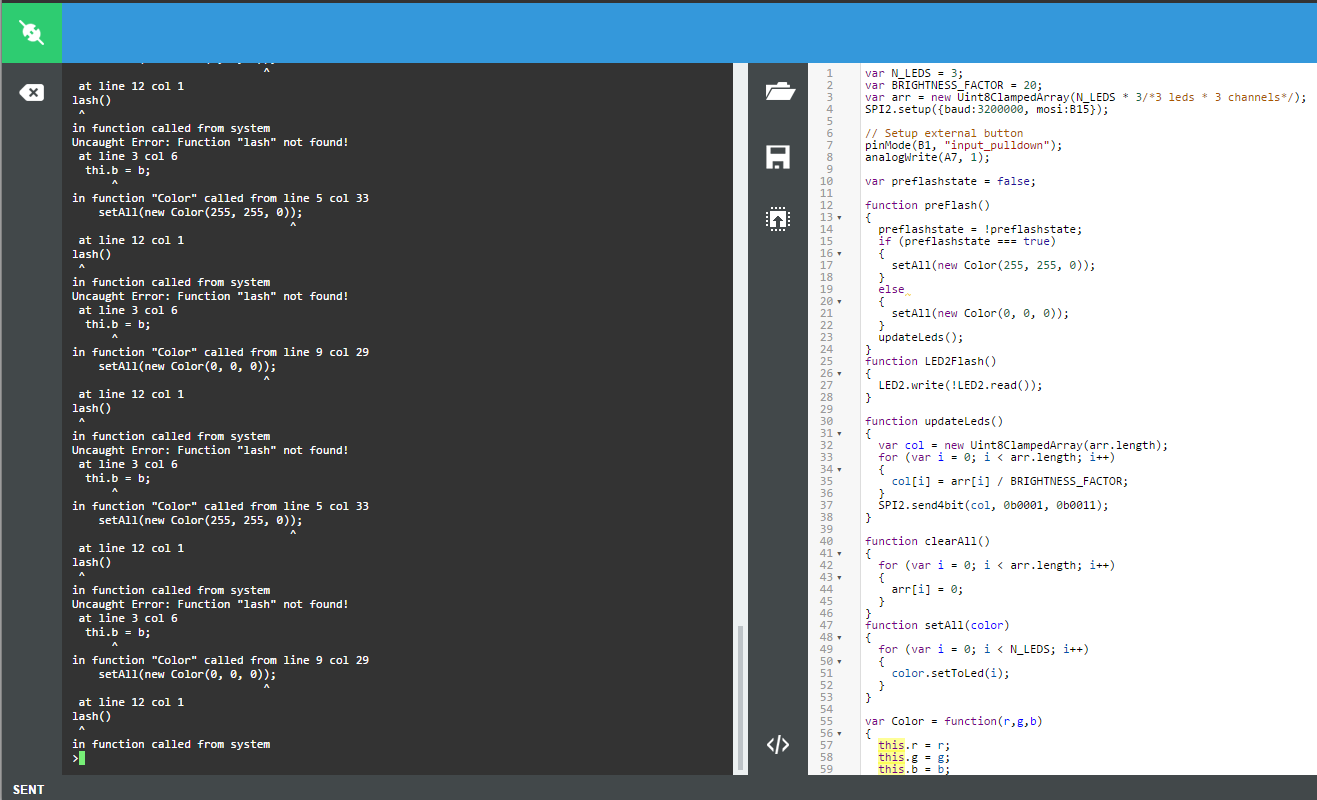Click line number 39 in the gutter
Screen dimensions: 1317x800
point(826,529)
